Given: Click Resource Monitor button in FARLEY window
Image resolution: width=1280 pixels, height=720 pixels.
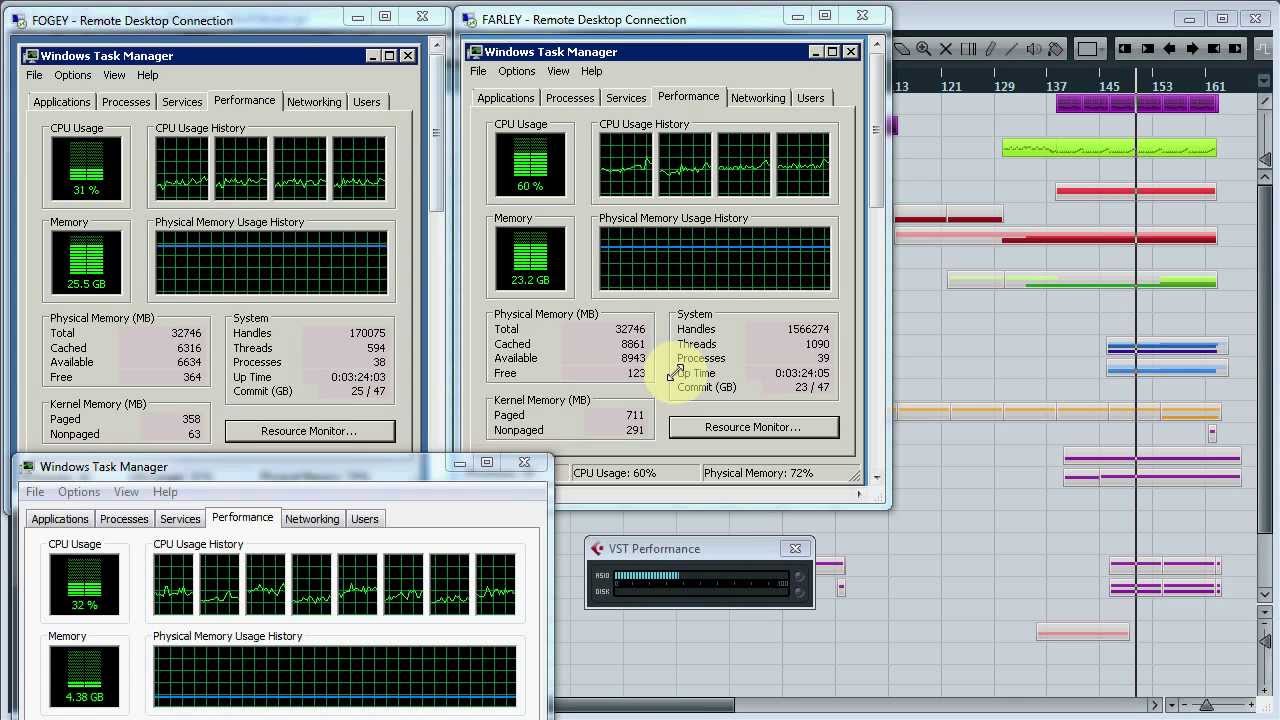Looking at the screenshot, I should point(753,427).
